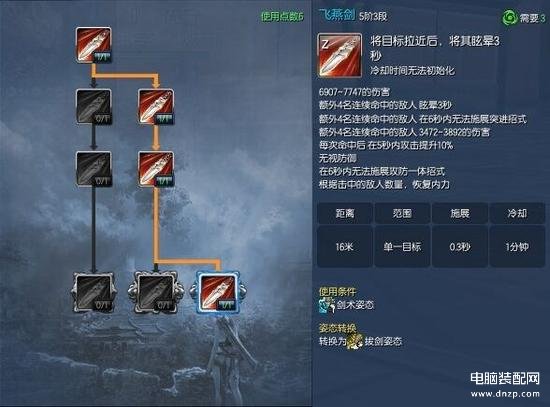550x407 pixels.
Task: Click the 剑术姿态 stance icon under 使用条件
Action: click(x=327, y=305)
